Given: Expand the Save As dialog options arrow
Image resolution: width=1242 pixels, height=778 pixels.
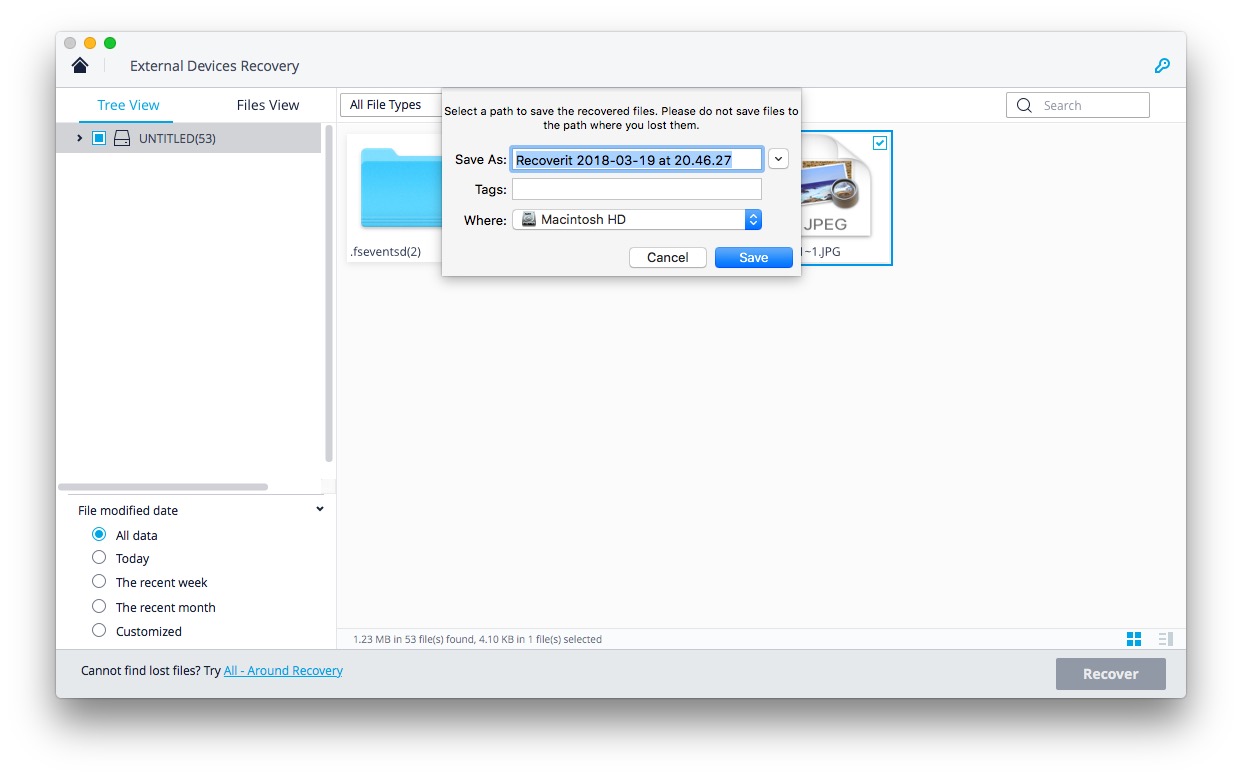Looking at the screenshot, I should (x=778, y=158).
